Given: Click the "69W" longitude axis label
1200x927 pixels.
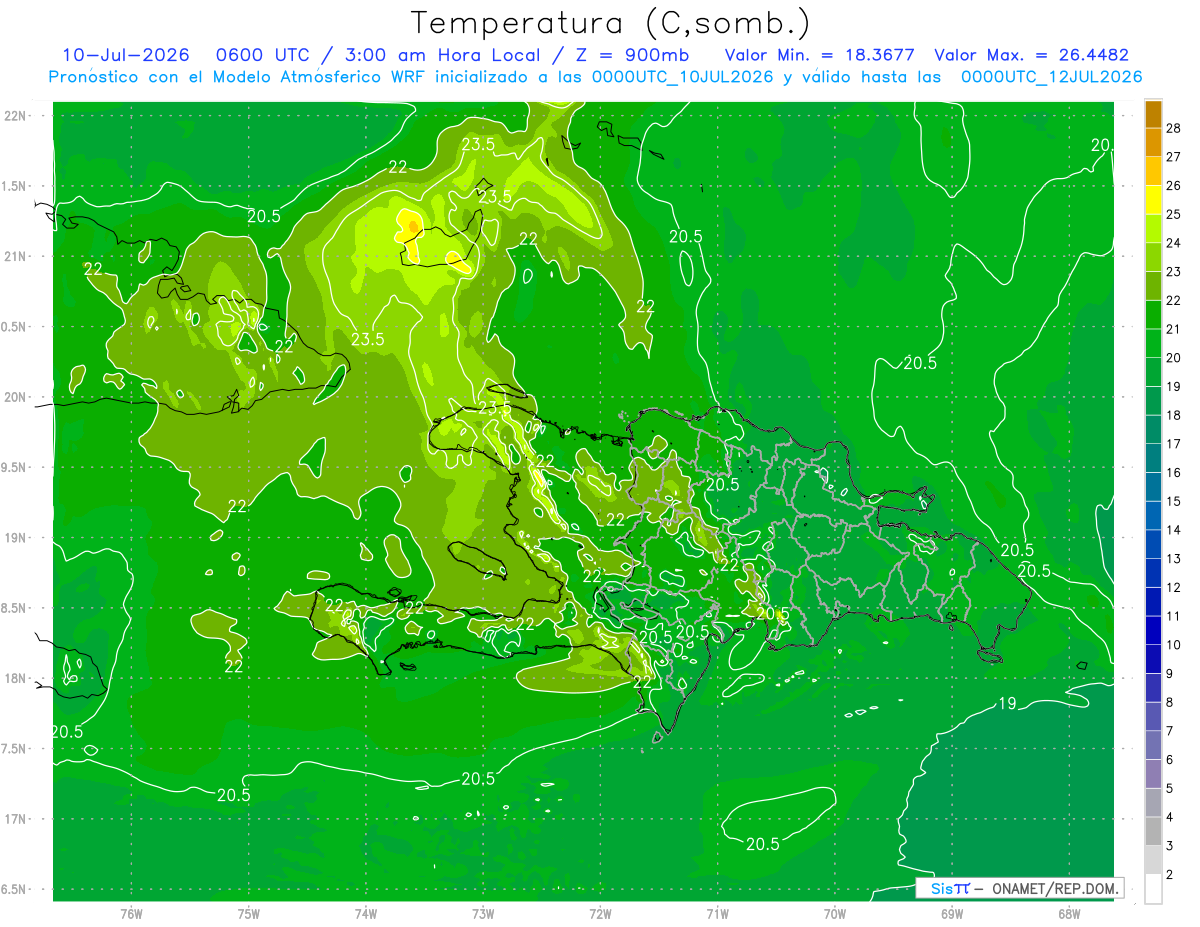Looking at the screenshot, I should [951, 914].
